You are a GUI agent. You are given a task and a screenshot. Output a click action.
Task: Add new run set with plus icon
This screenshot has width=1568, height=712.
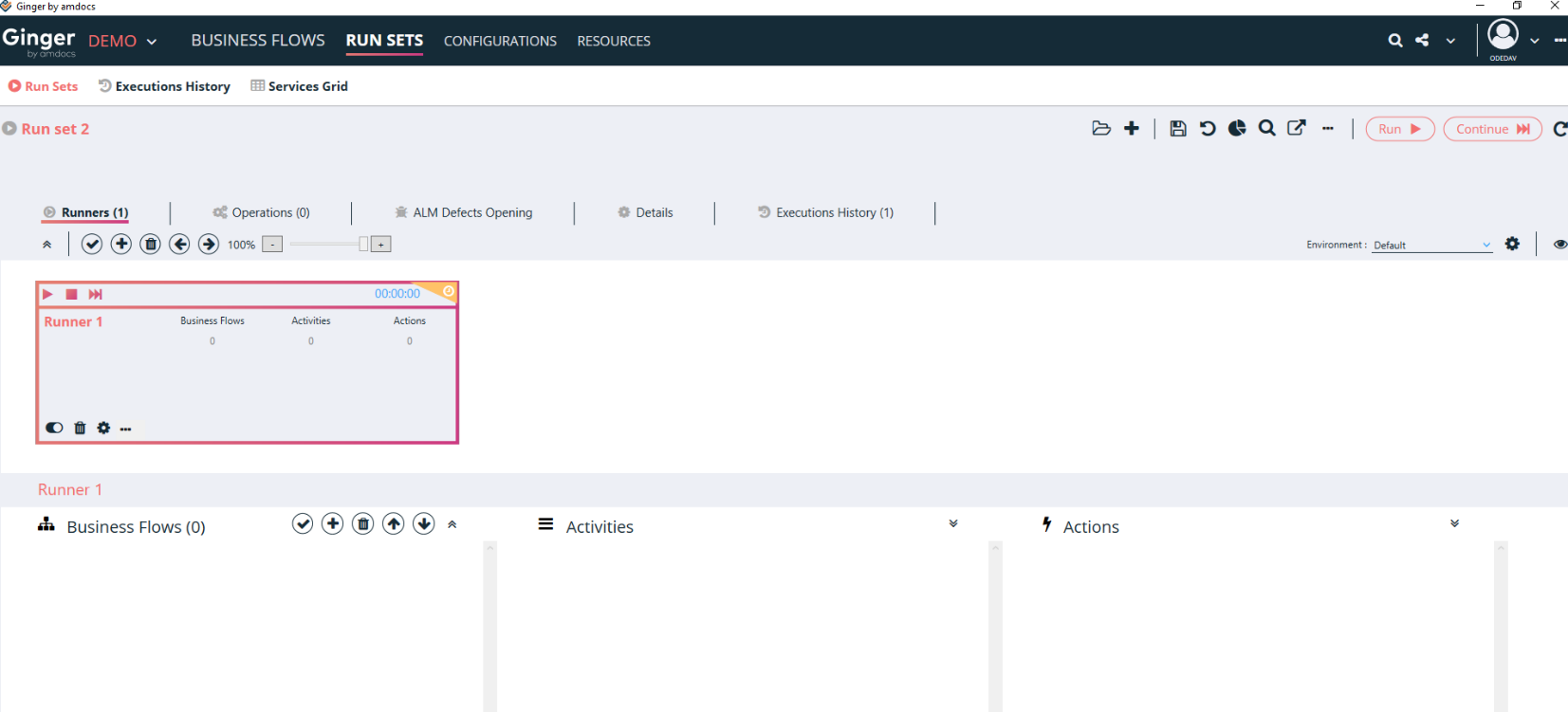pyautogui.click(x=1132, y=129)
